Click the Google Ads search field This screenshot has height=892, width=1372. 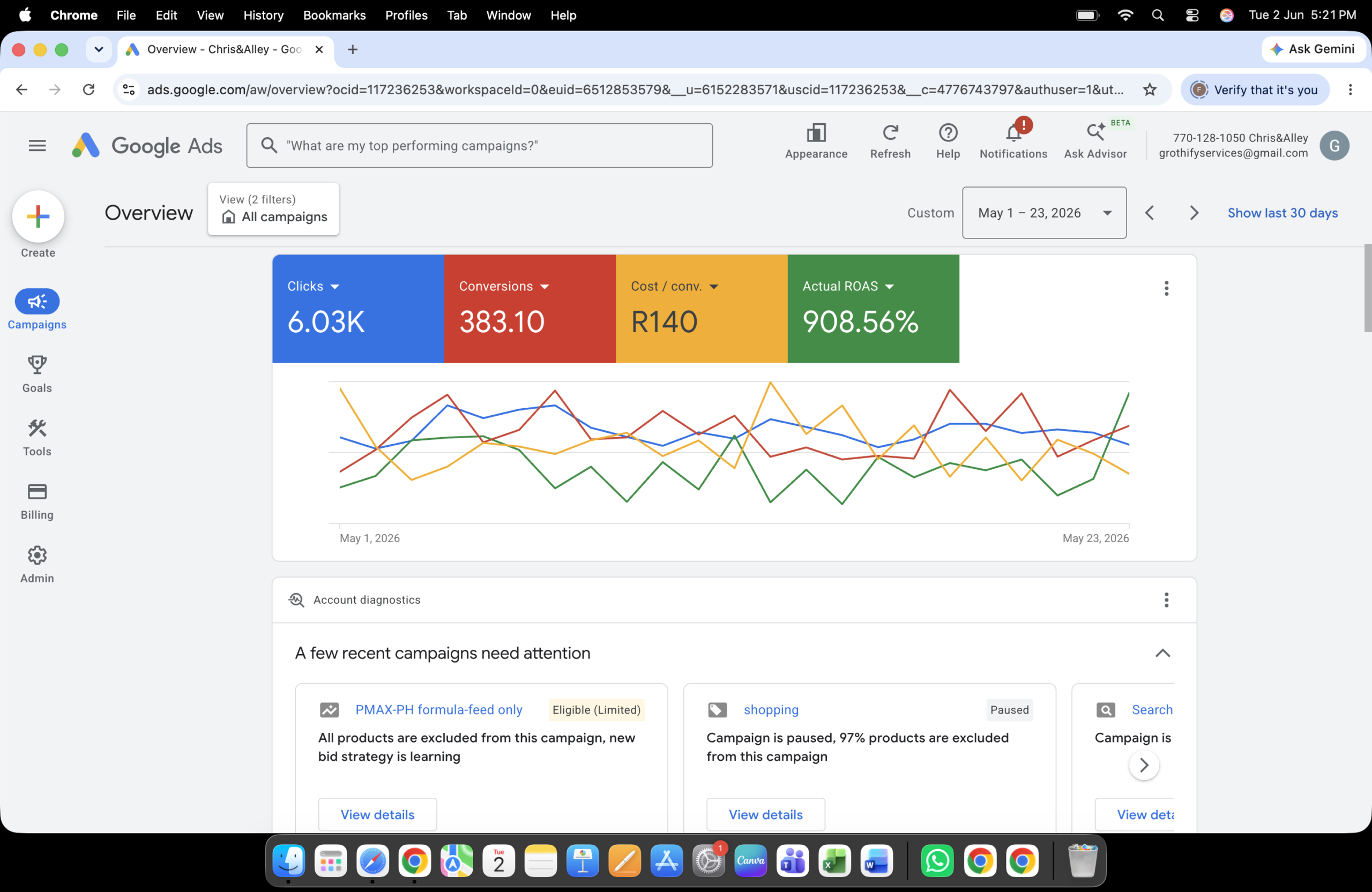tap(479, 146)
